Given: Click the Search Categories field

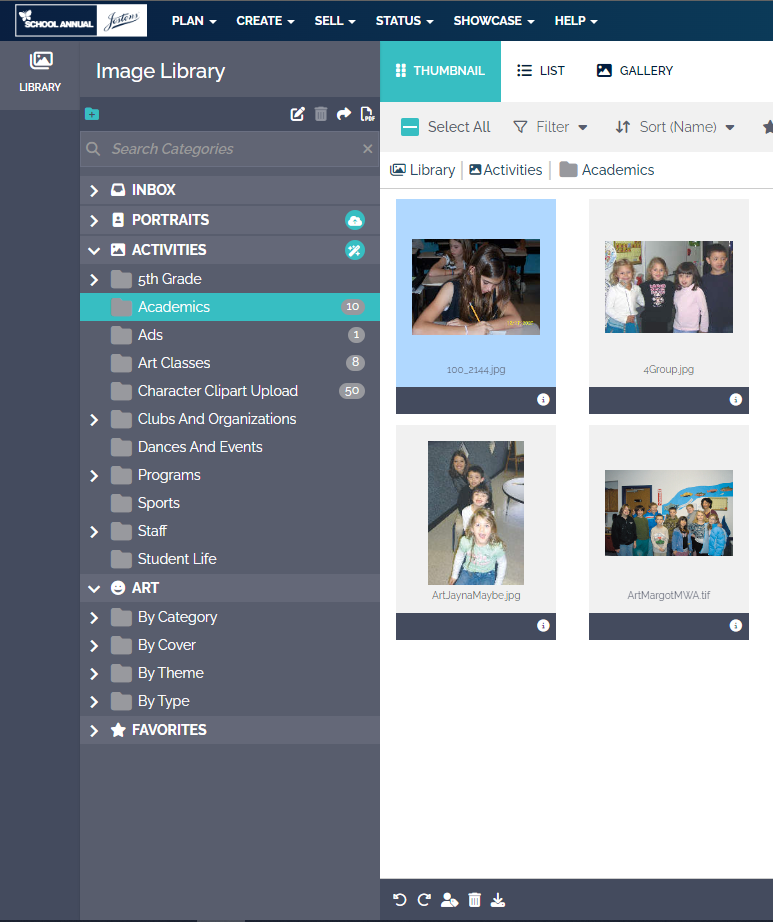Looking at the screenshot, I should tap(230, 149).
